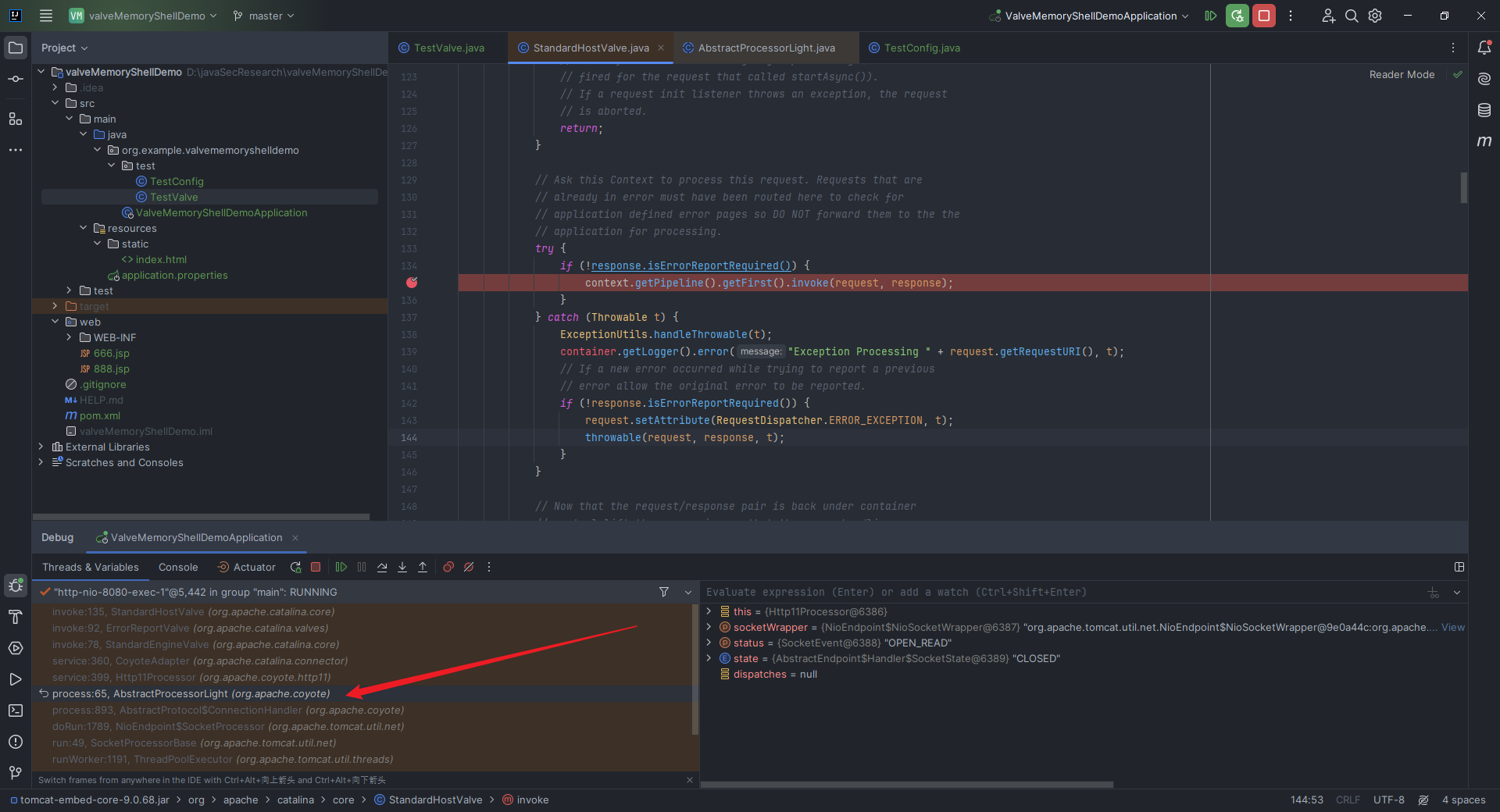Open AI Assistant spiral icon
The image size is (1500, 812).
pos(1484,79)
